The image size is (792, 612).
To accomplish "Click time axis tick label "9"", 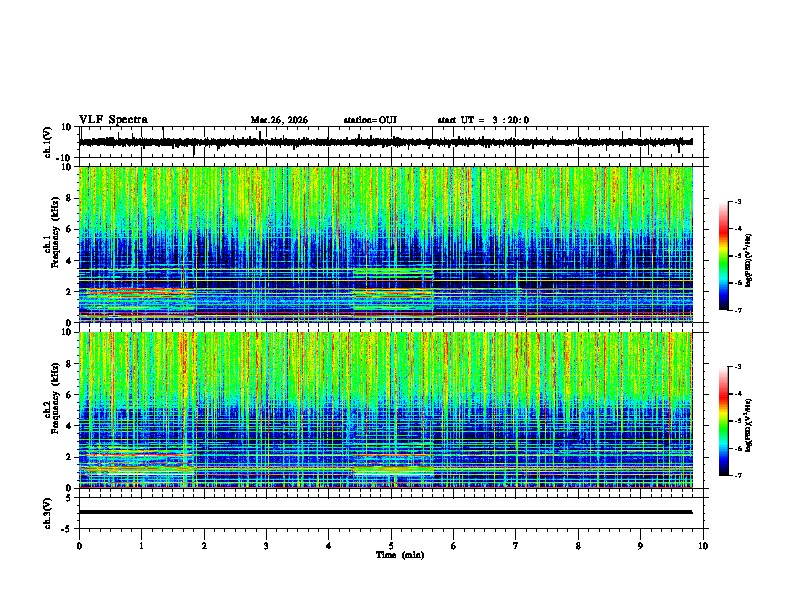I will pos(640,546).
